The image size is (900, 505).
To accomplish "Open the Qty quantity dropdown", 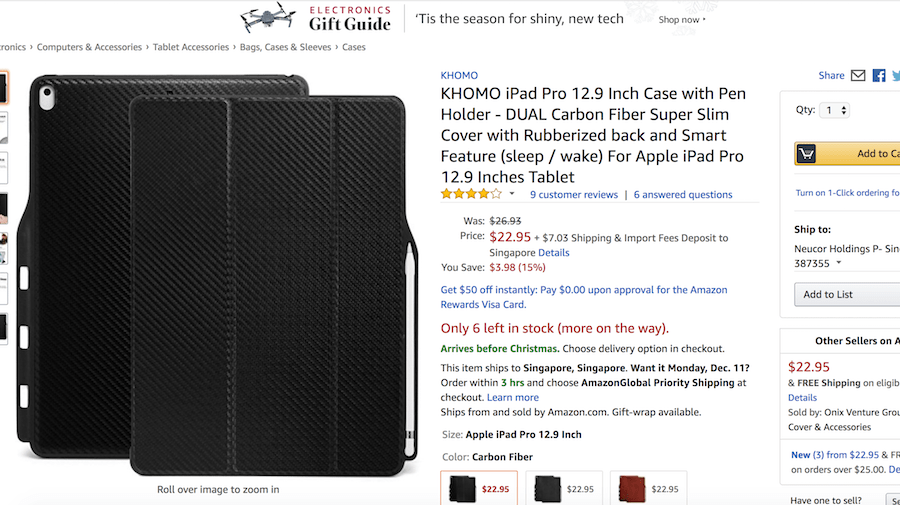I will click(x=835, y=110).
